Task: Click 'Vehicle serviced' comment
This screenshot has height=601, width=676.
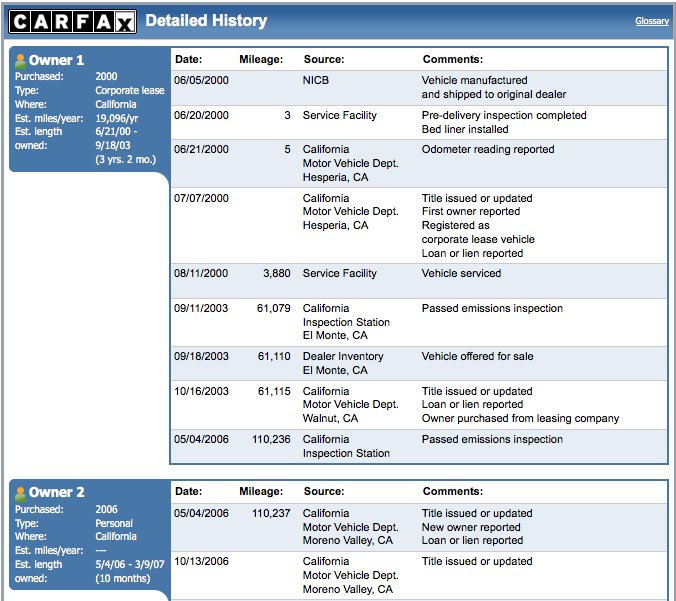Action: point(461,273)
